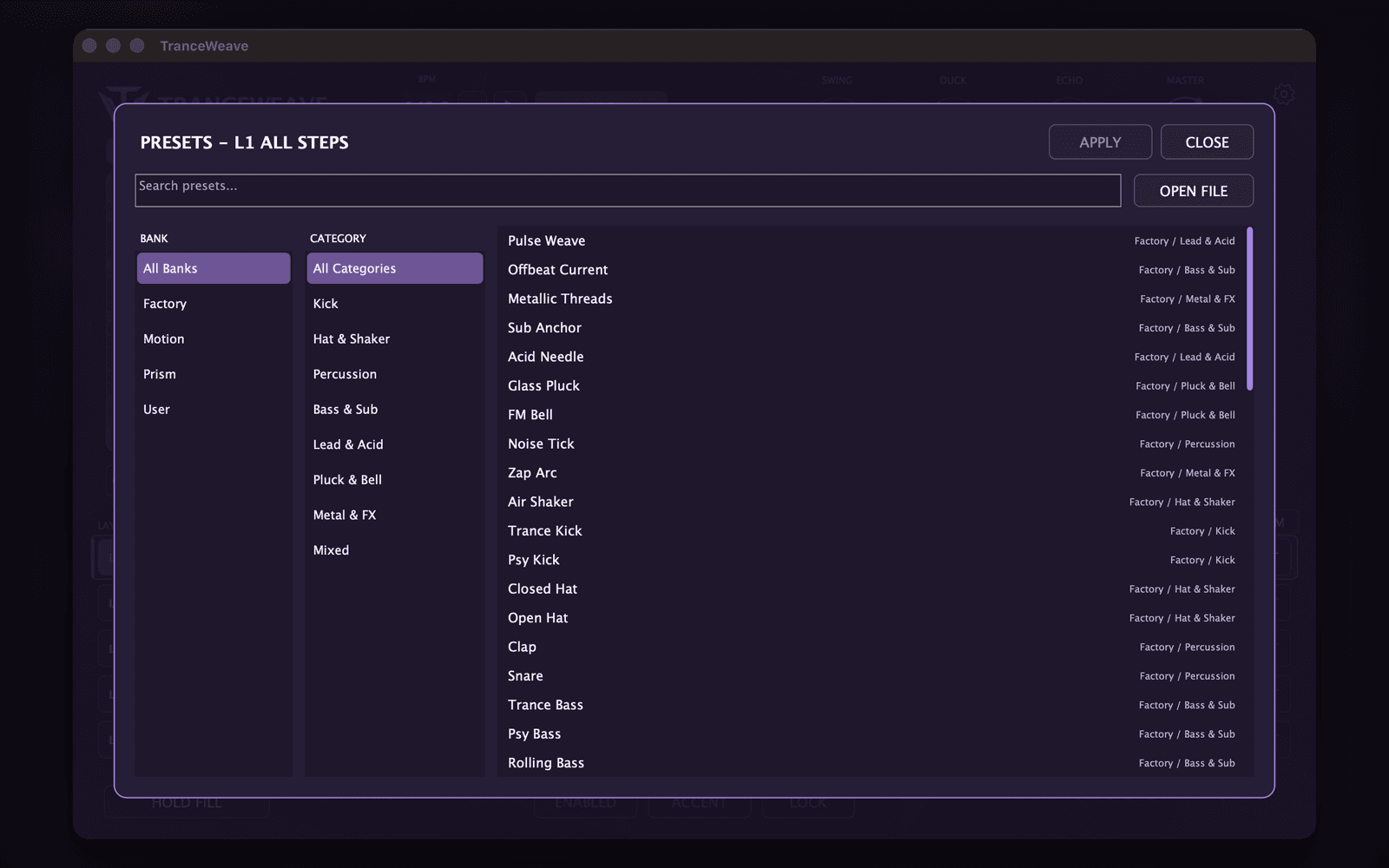
Task: Filter by Pluck & Bell category
Action: pyautogui.click(x=395, y=480)
